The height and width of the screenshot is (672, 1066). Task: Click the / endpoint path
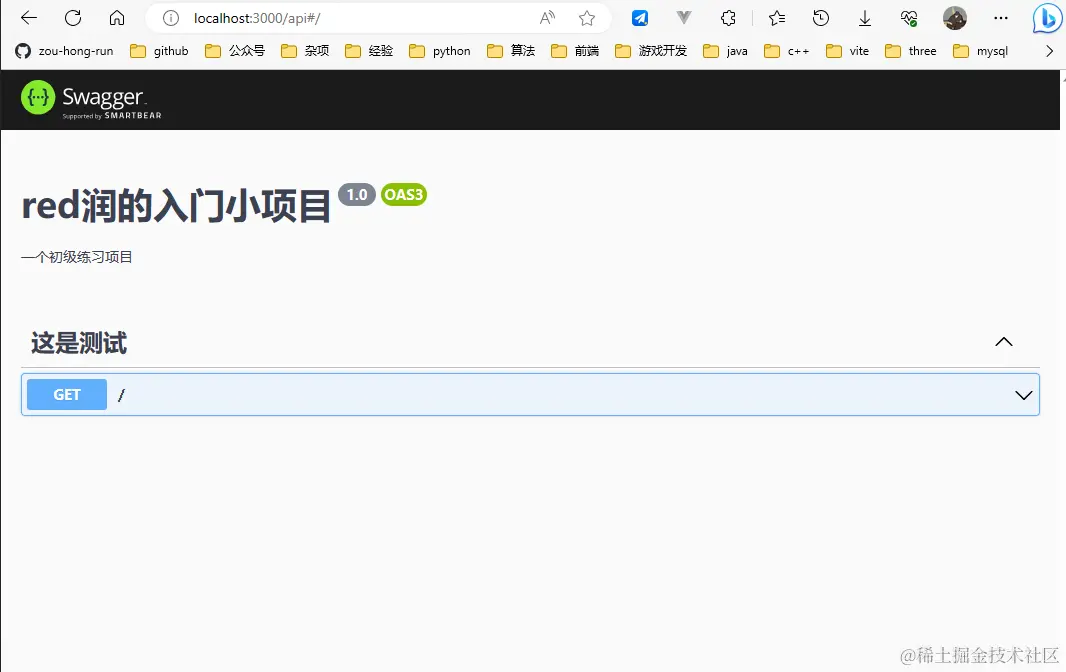(121, 395)
